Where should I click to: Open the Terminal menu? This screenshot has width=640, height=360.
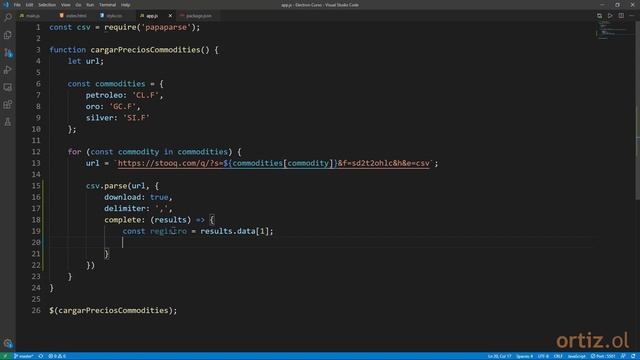tap(107, 5)
